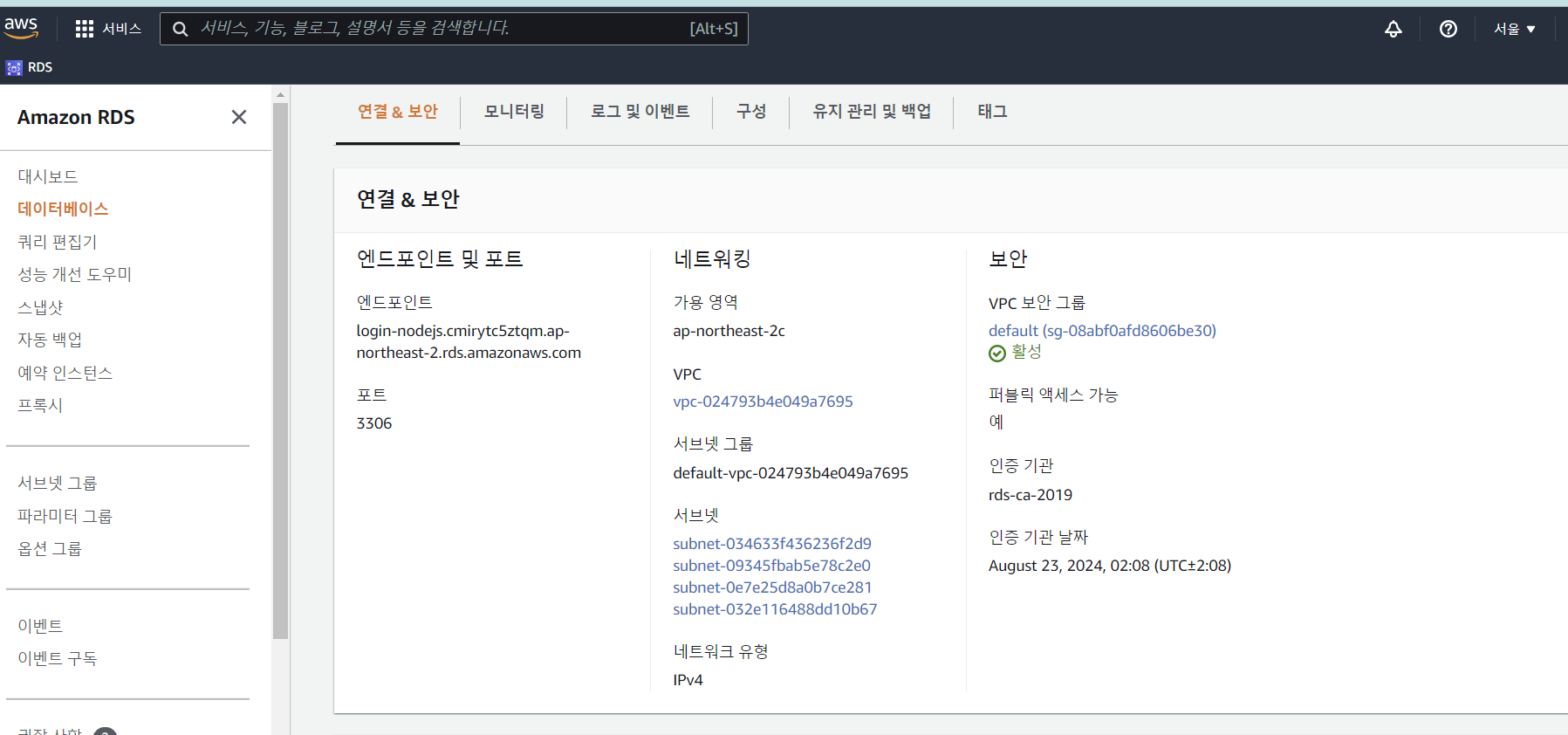Image resolution: width=1568 pixels, height=735 pixels.
Task: Switch to the 모니터링 tab
Action: click(514, 112)
